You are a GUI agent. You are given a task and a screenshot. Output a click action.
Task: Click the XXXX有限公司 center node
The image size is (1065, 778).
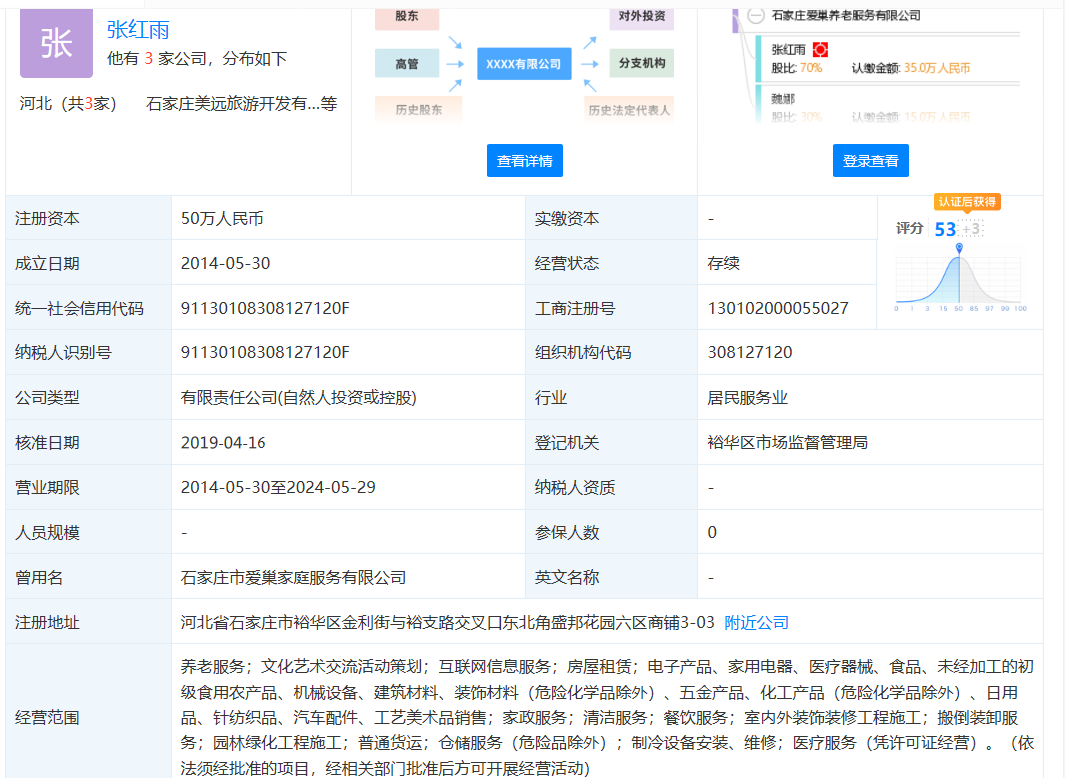pos(524,64)
